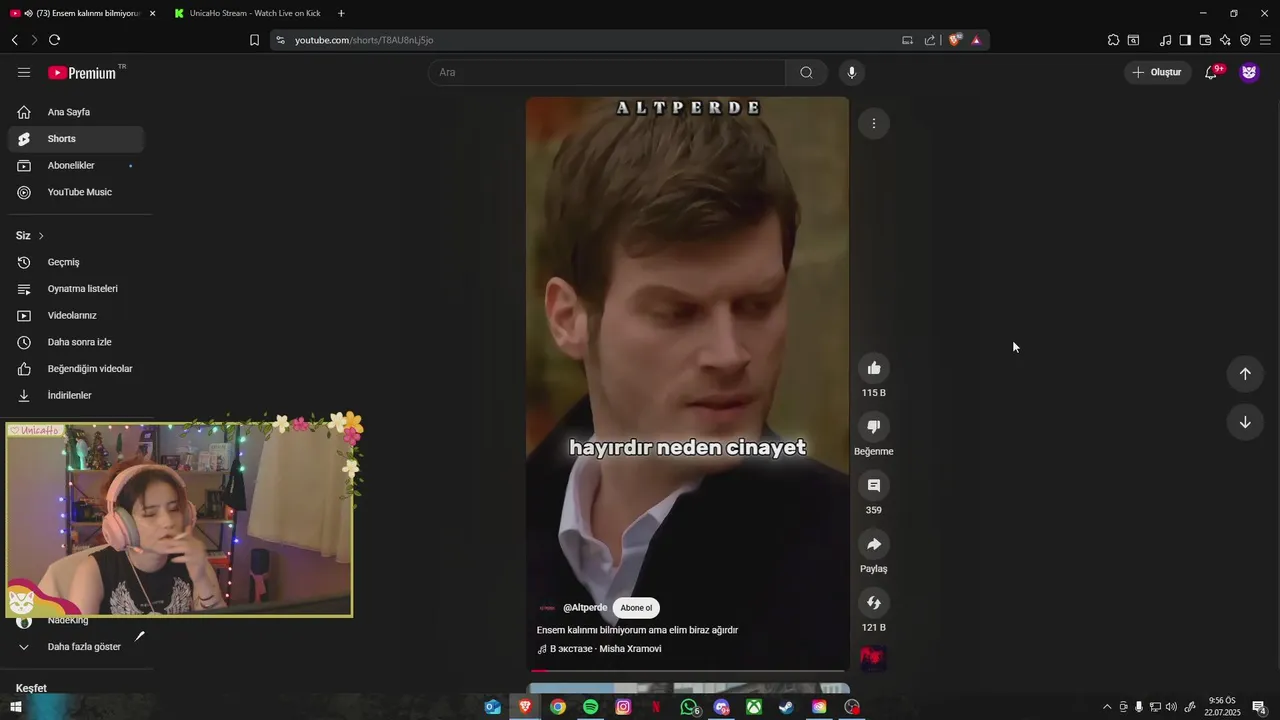
Task: Click the Ara search field
Action: point(607,72)
